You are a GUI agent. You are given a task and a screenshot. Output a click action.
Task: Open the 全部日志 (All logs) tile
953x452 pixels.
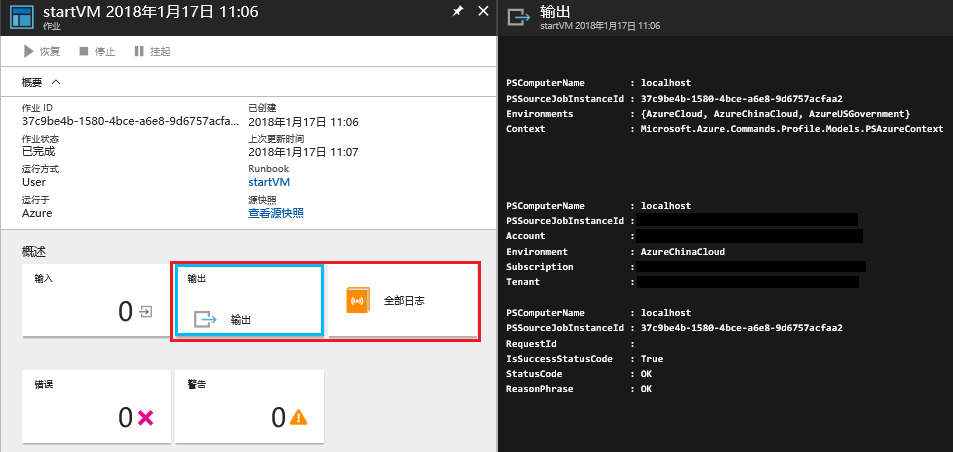click(x=404, y=300)
